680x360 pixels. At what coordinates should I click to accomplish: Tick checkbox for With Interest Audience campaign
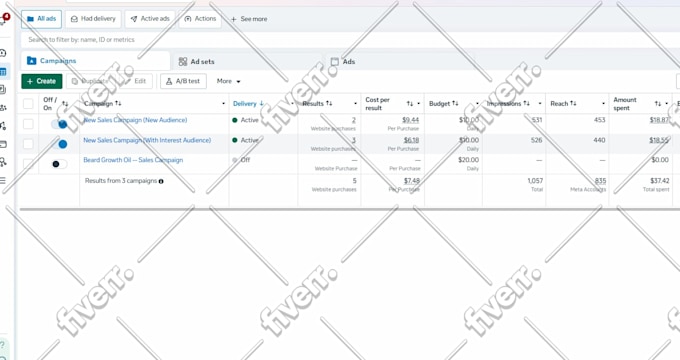(x=28, y=144)
